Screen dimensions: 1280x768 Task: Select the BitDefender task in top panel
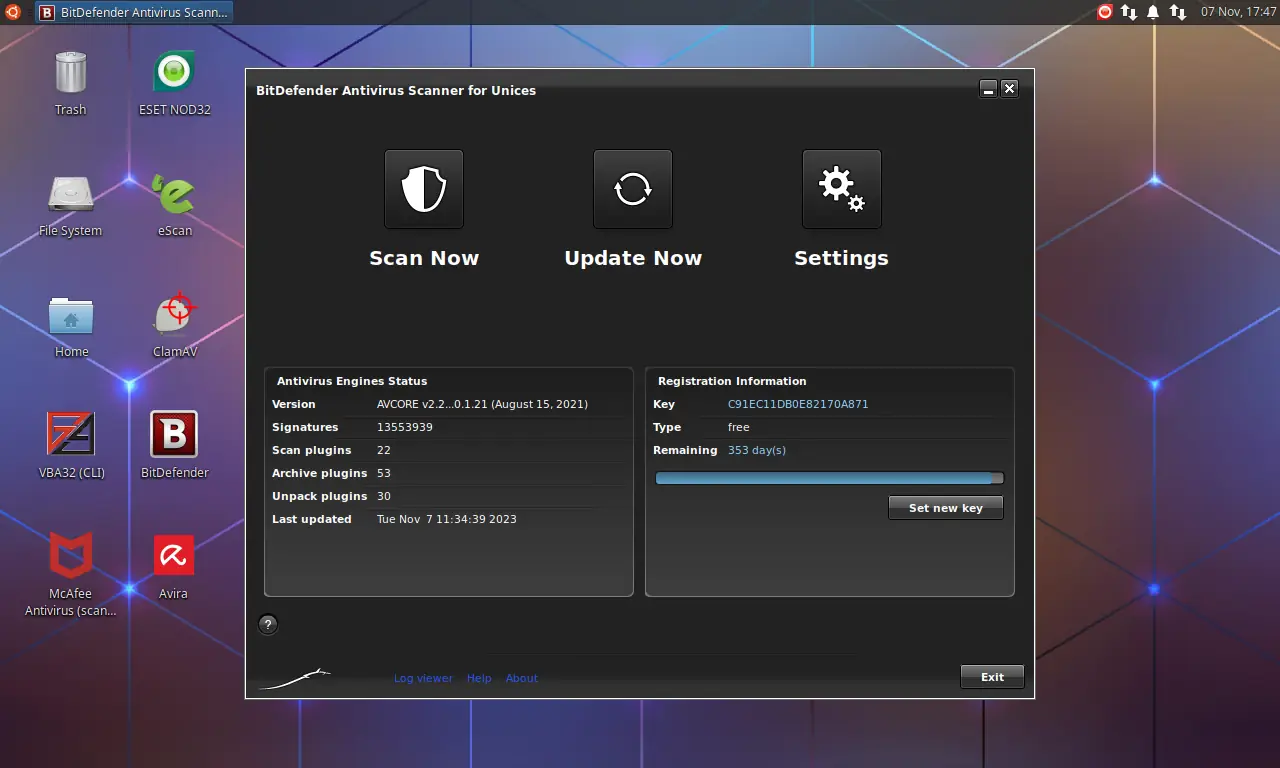134,12
